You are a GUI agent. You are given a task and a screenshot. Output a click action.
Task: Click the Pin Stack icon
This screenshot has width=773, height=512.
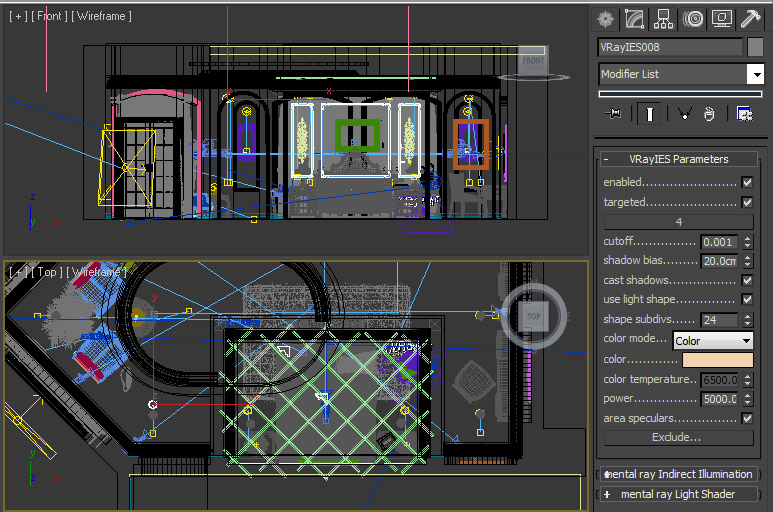click(x=614, y=114)
